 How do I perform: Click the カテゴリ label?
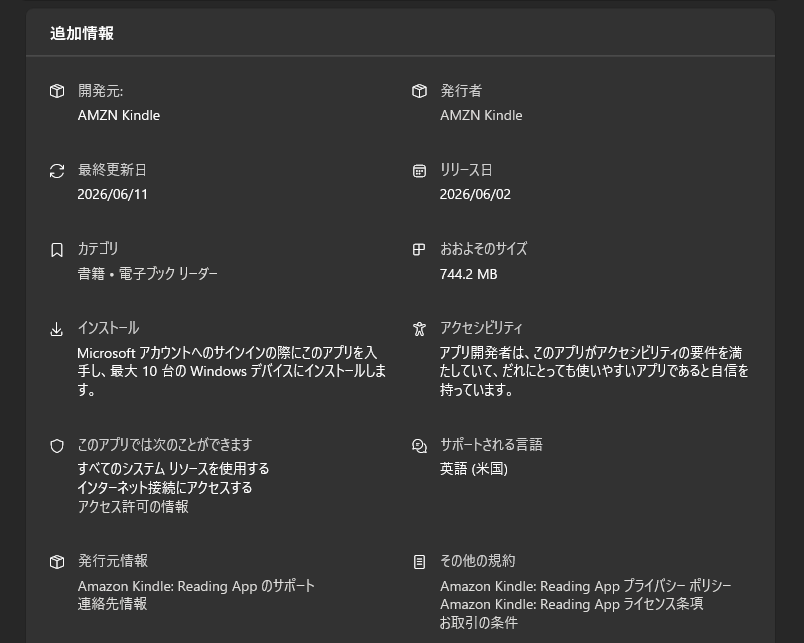click(98, 249)
